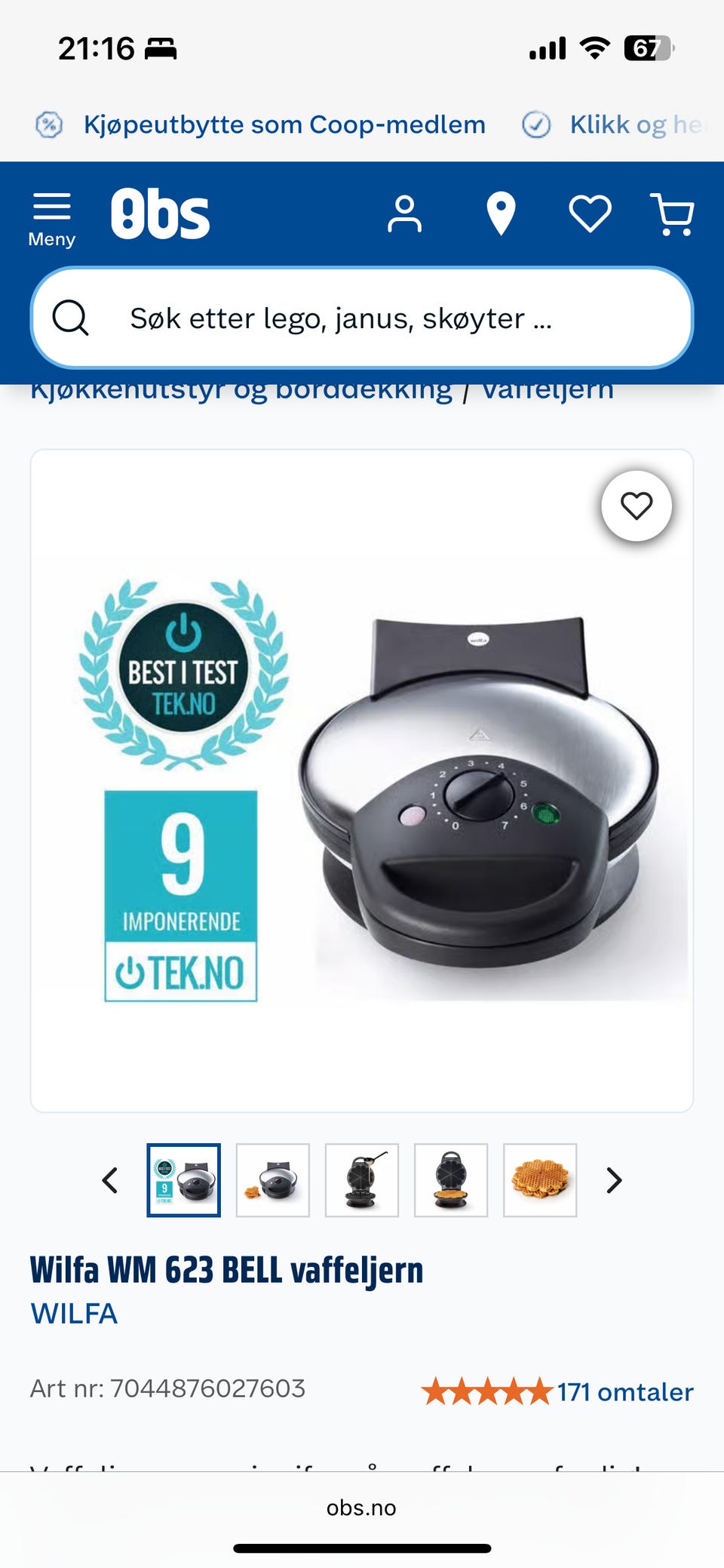Open the Vaffeljern breadcrumb link
The height and width of the screenshot is (1568, 724).
(x=548, y=390)
